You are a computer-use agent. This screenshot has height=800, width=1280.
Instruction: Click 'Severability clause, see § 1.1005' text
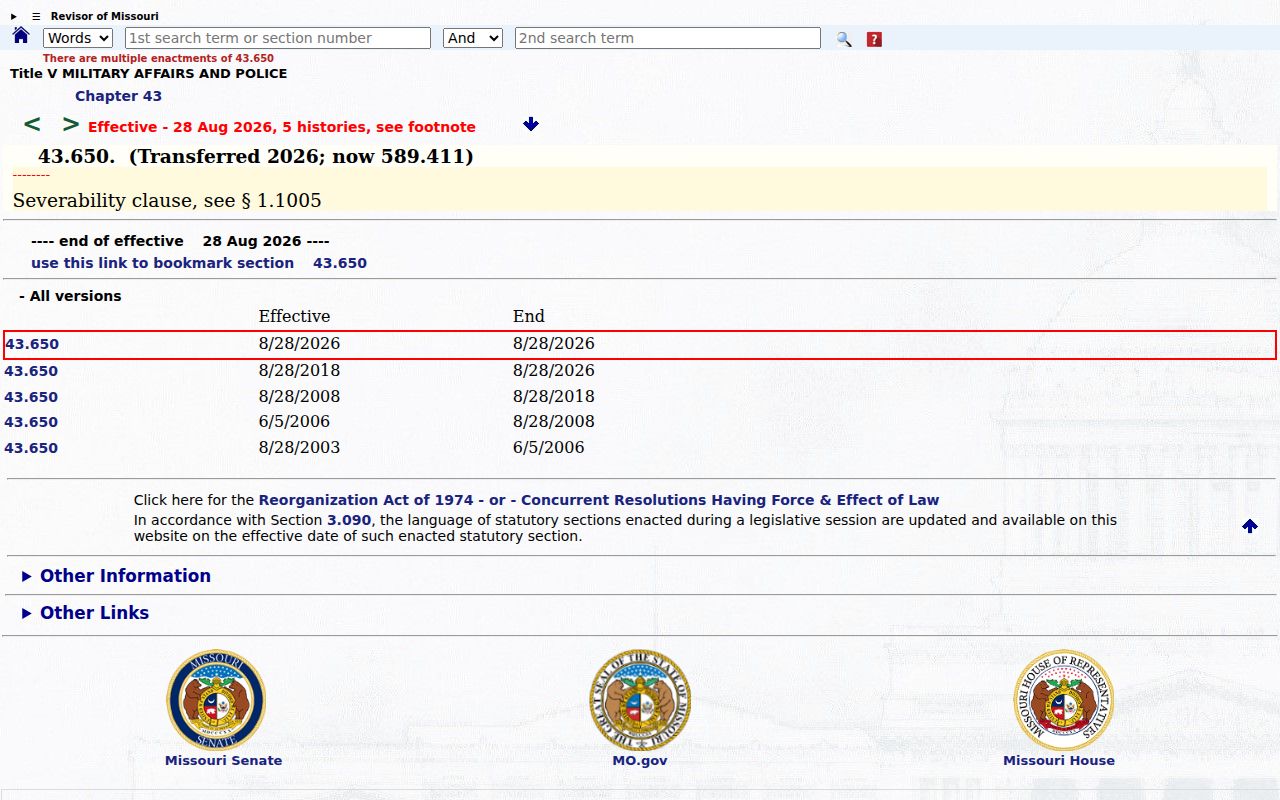(x=167, y=200)
